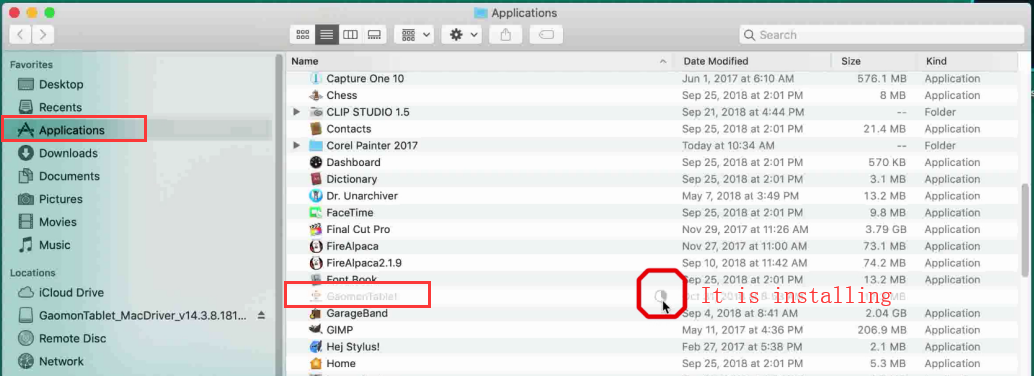Select the Dashboard app icon
The width and height of the screenshot is (1034, 376).
(x=315, y=162)
